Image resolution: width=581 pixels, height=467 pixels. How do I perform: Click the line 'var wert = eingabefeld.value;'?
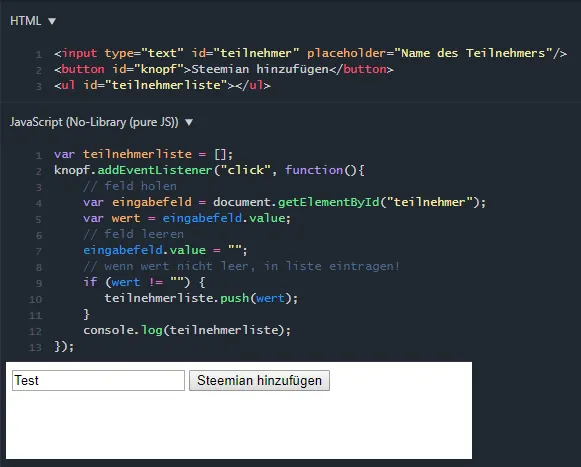pos(187,218)
